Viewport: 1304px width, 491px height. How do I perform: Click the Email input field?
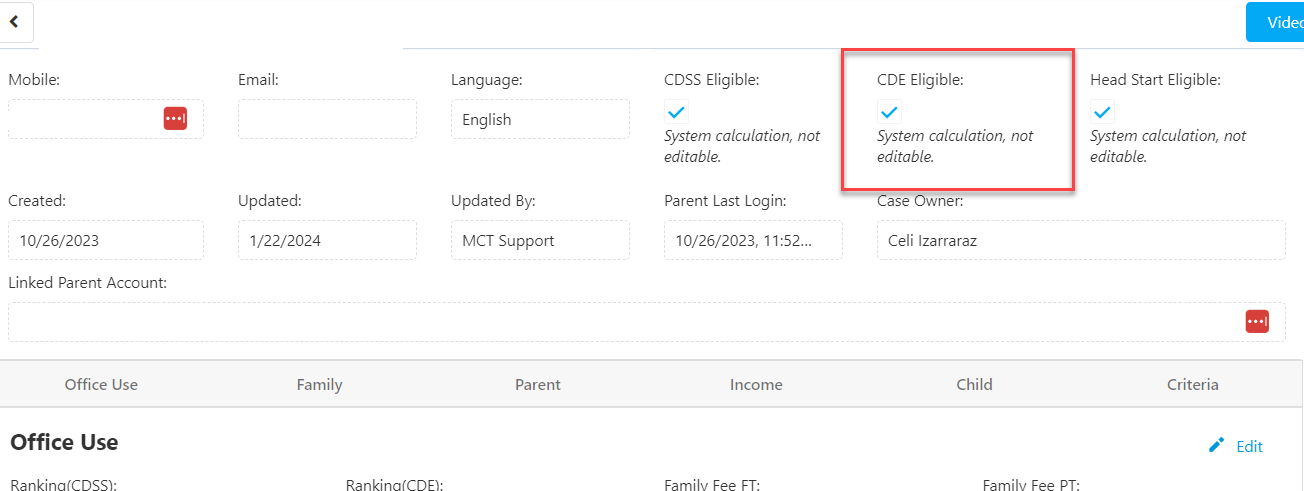click(327, 119)
